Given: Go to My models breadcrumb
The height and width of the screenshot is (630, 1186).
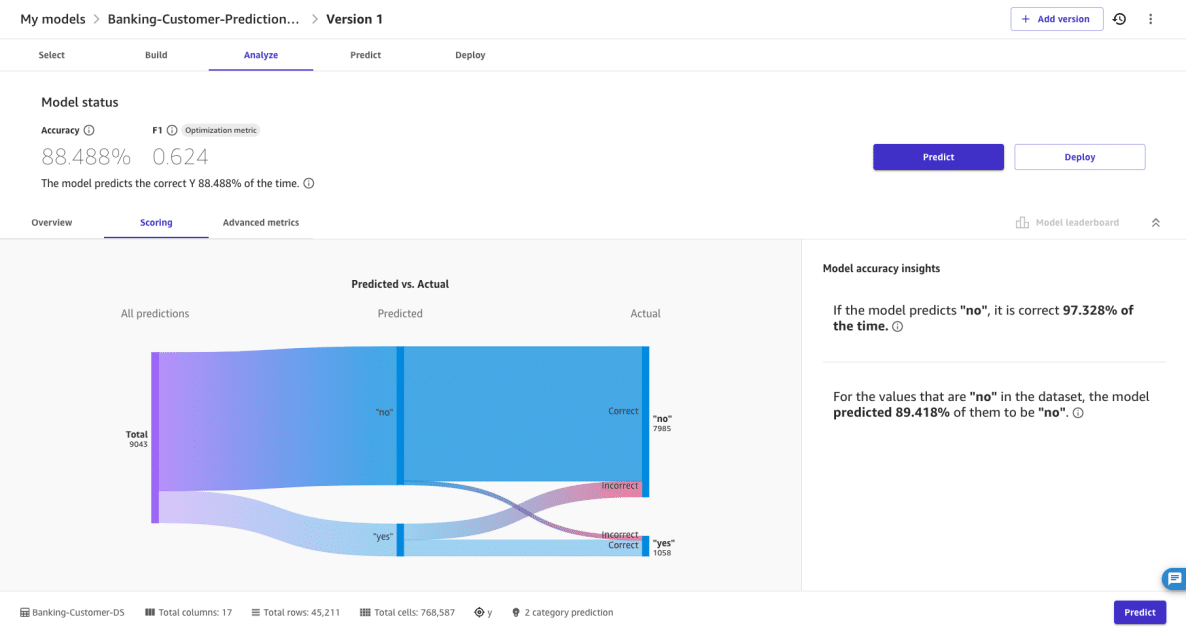Looking at the screenshot, I should [53, 19].
